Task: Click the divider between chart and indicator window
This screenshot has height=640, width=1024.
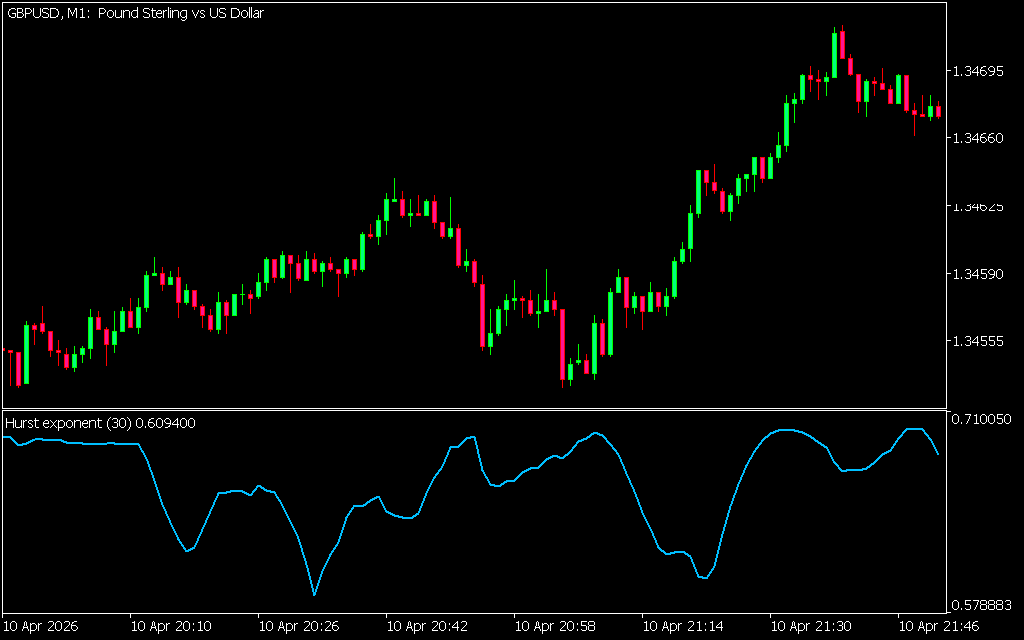Action: coord(473,409)
